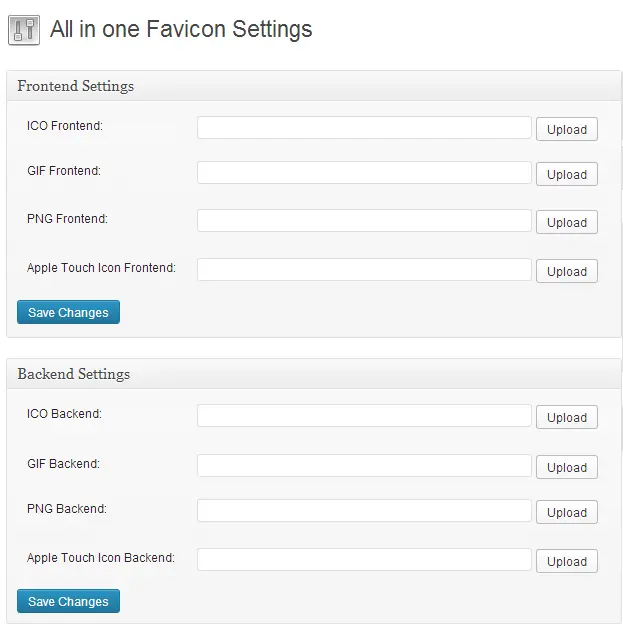This screenshot has width=623, height=630.
Task: Click the GIF Backend URL field
Action: point(364,466)
